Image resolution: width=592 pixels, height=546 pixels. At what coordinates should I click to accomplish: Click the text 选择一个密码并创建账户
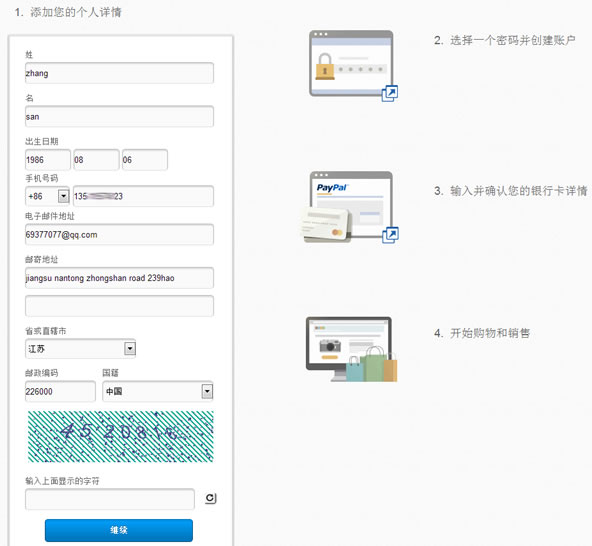click(x=513, y=40)
